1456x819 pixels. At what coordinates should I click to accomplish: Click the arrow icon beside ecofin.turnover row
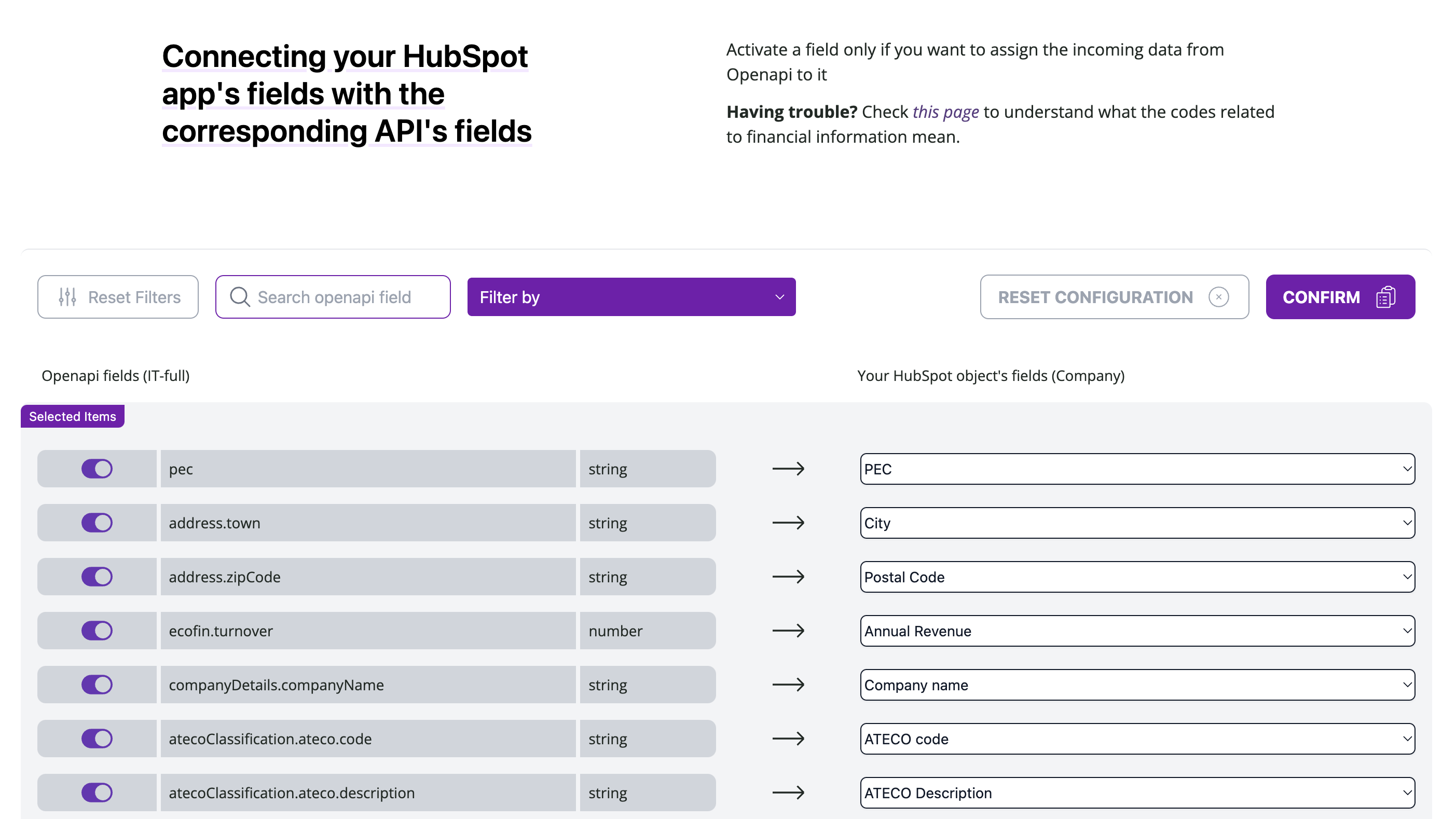pos(788,630)
